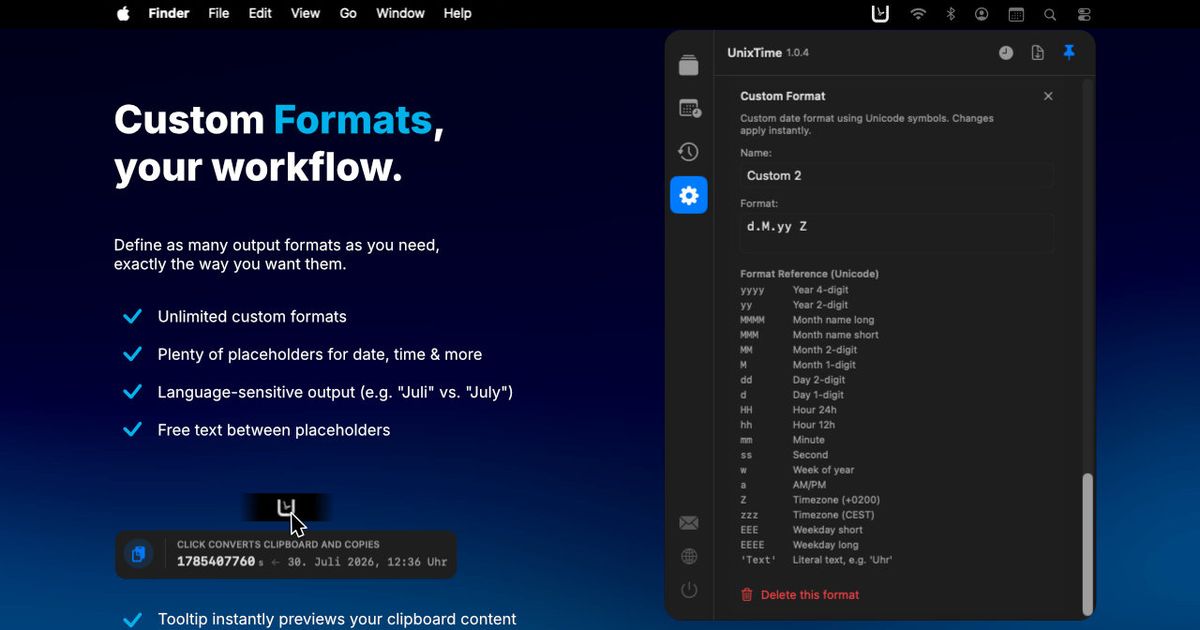Click the AM/PM reference row
Screen dimensions: 1200x630
784,485
